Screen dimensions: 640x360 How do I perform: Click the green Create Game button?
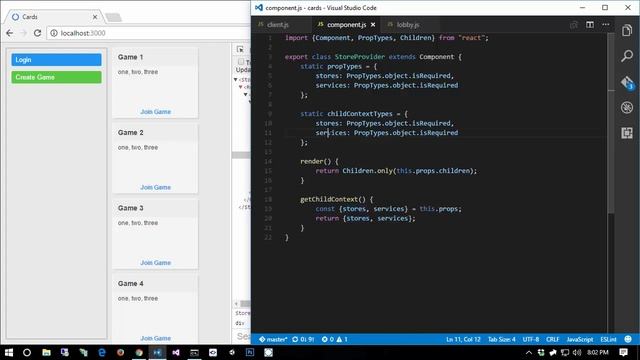coord(56,77)
